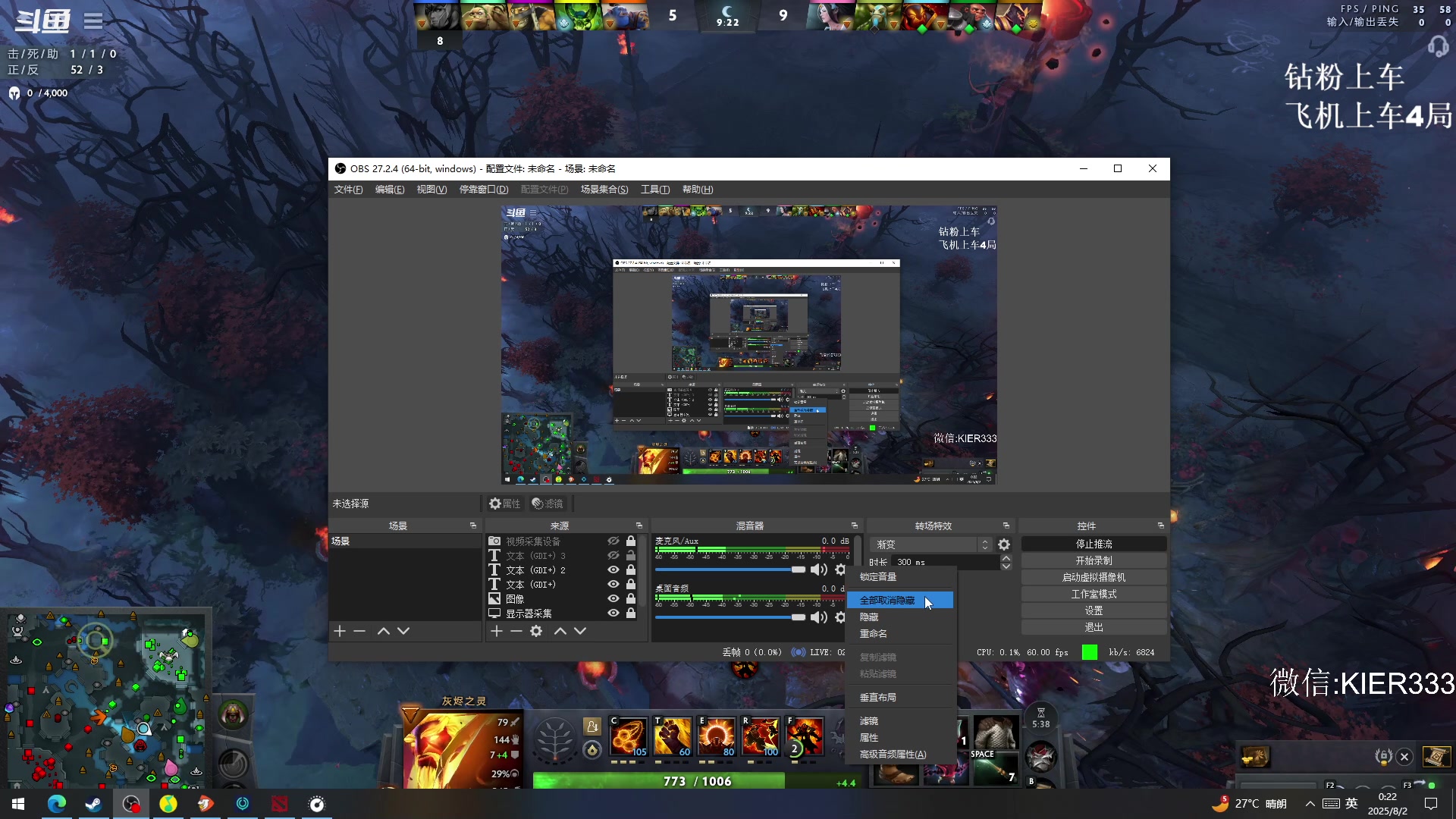Unlock the 视频采集设备 source
Image resolution: width=1456 pixels, height=819 pixels.
631,541
